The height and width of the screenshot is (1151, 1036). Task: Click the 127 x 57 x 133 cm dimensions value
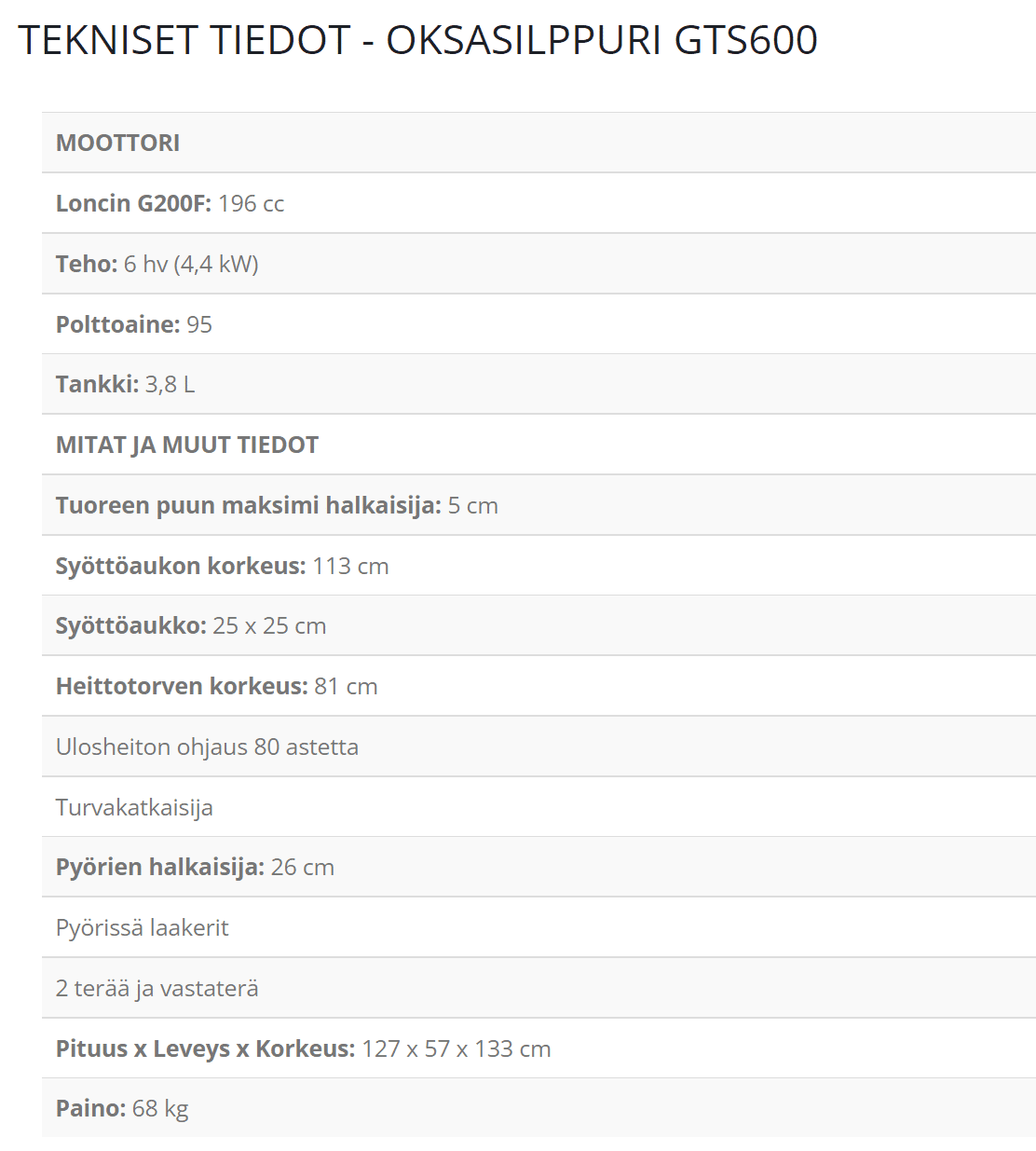click(x=456, y=1048)
